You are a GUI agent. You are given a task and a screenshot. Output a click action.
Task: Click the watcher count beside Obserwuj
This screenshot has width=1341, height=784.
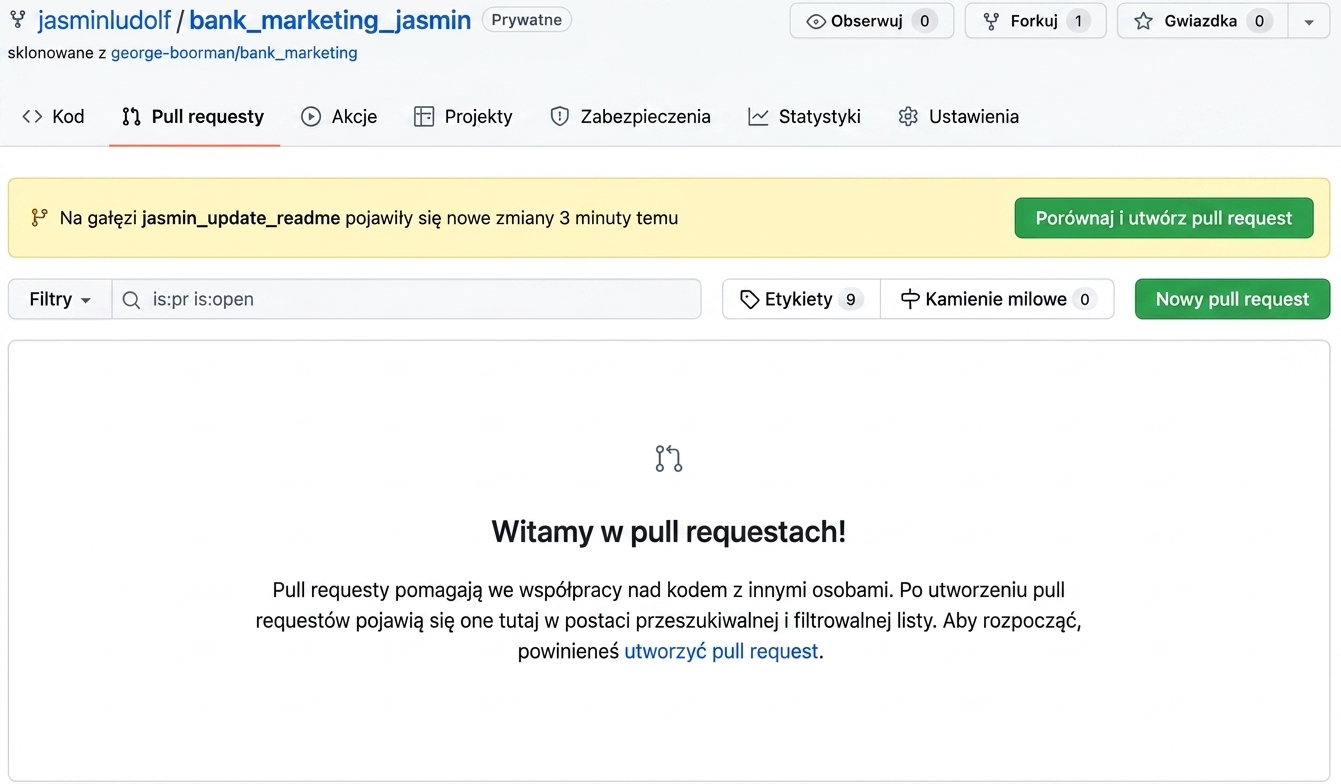pos(924,21)
